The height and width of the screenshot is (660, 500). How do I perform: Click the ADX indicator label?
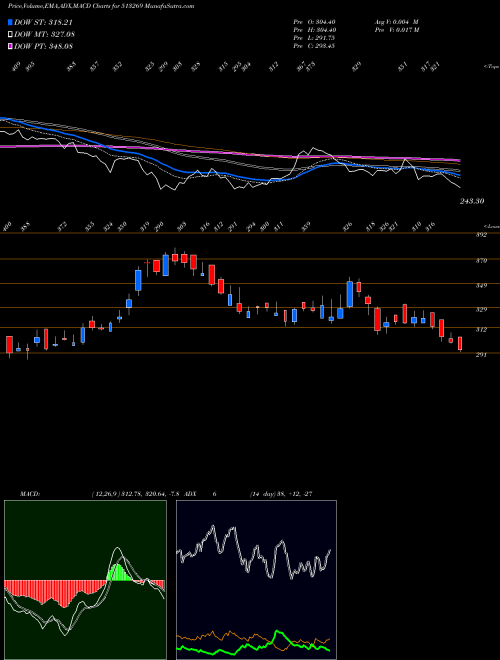click(190, 494)
